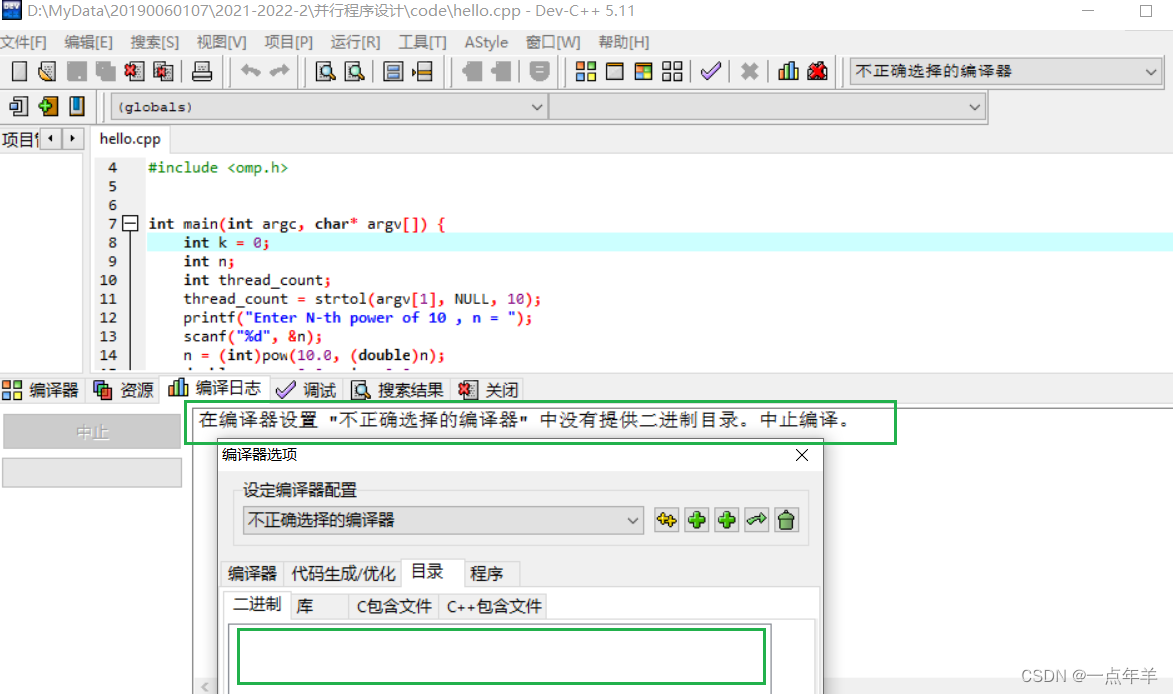This screenshot has width=1173, height=694.
Task: Click inside the binary directory input box
Action: 499,656
